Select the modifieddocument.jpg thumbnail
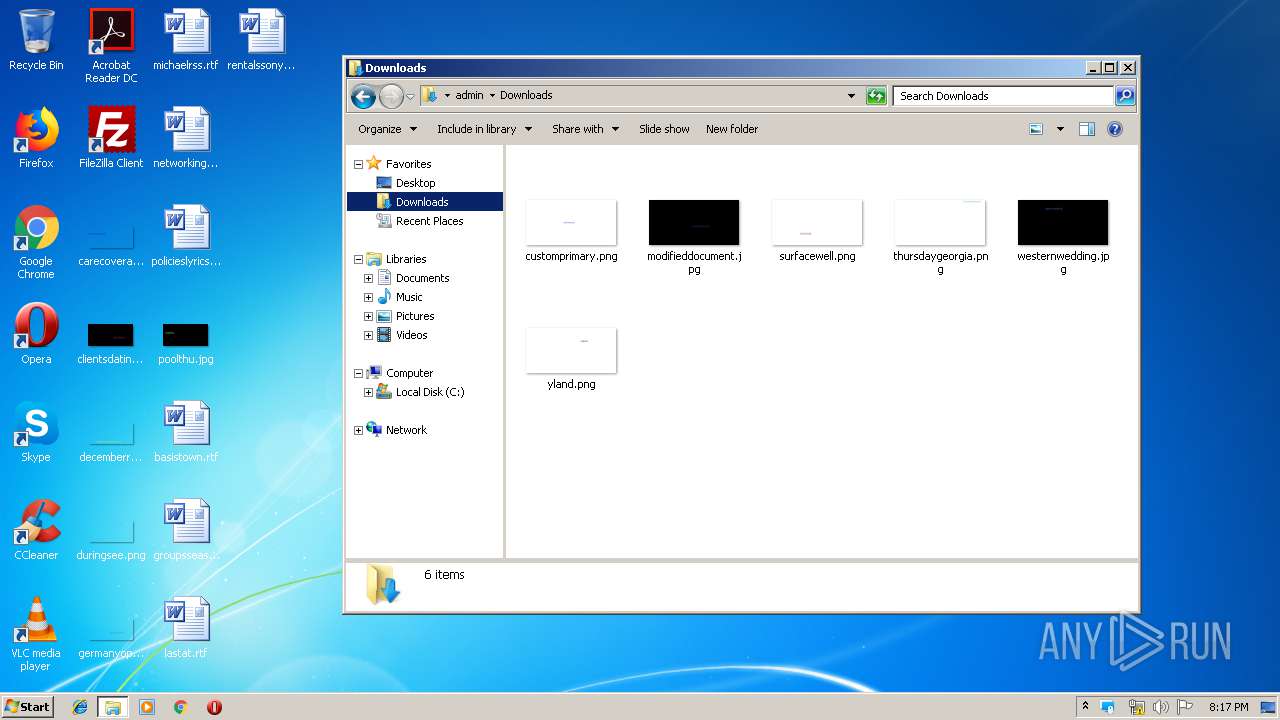 694,222
